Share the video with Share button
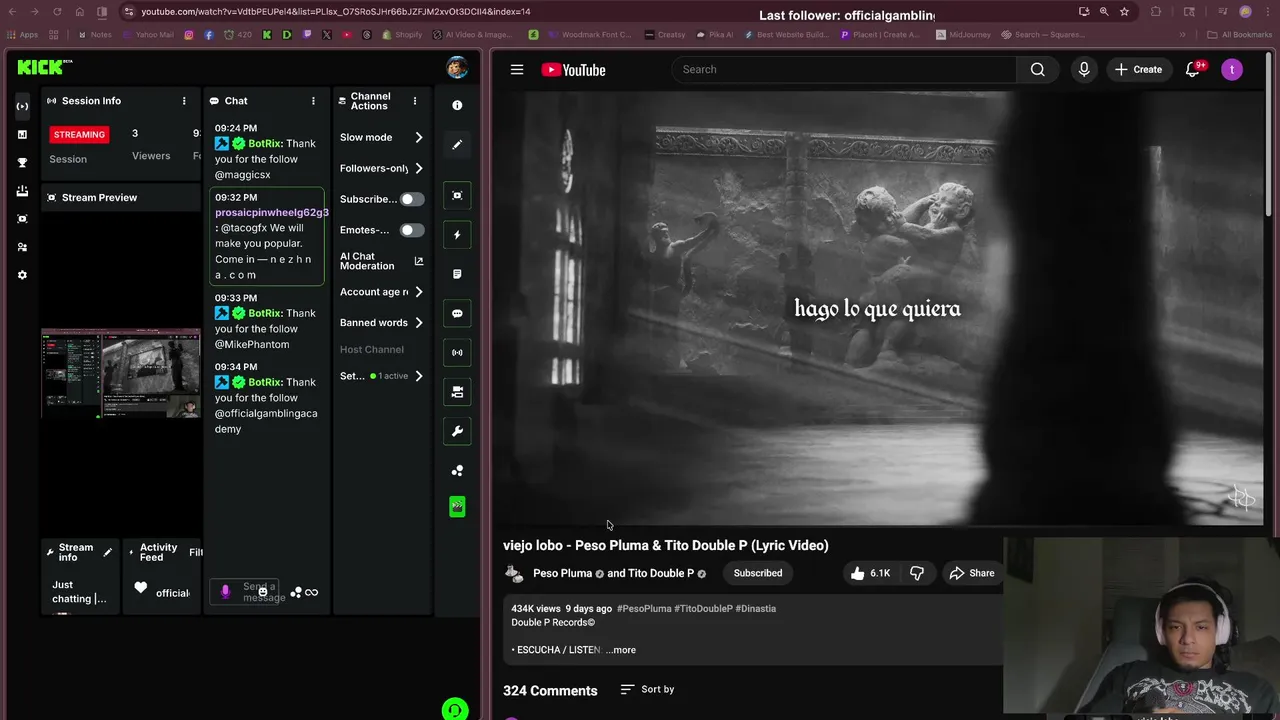The width and height of the screenshot is (1280, 720). point(972,573)
